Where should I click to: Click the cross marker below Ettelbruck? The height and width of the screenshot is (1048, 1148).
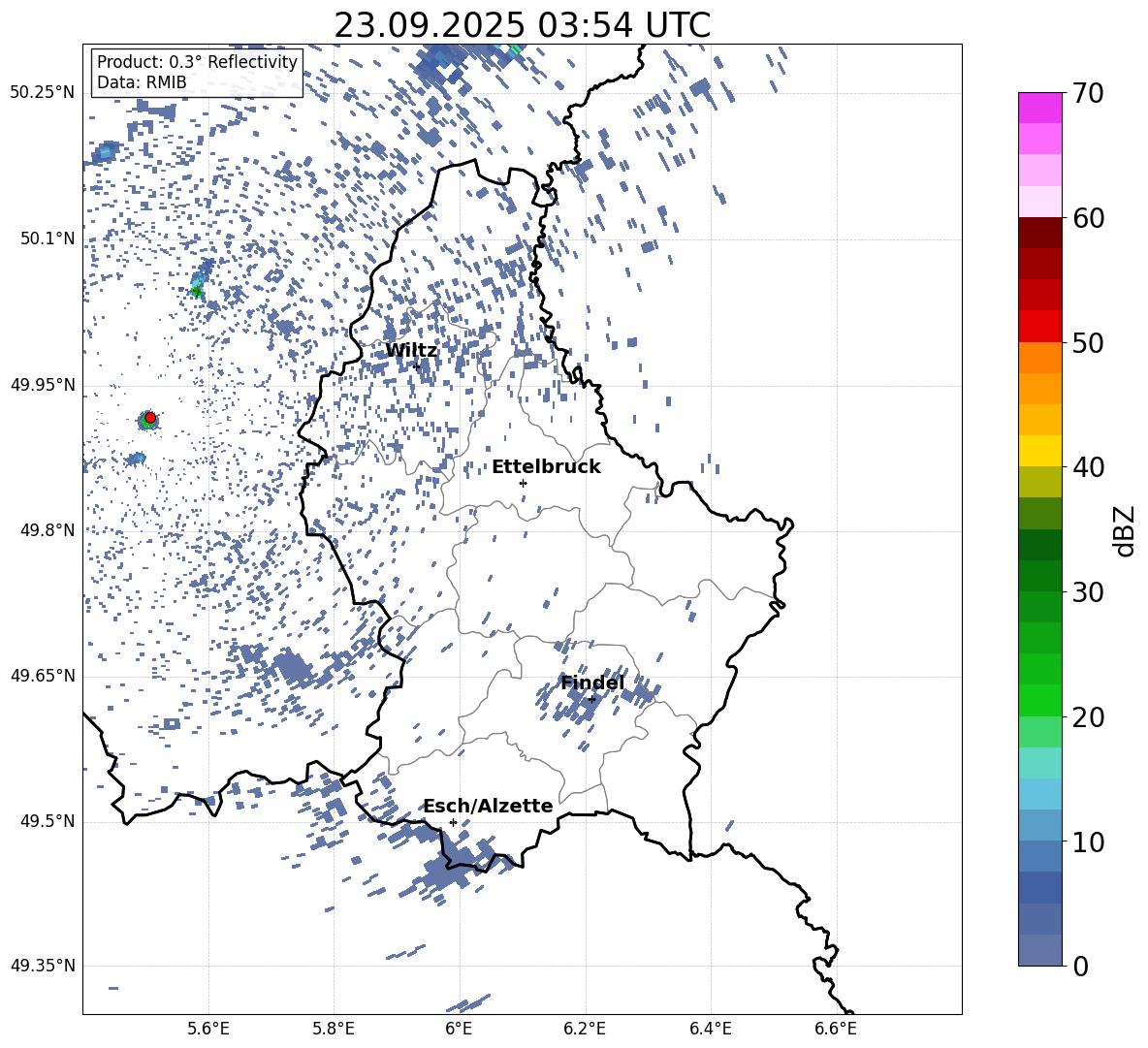pyautogui.click(x=523, y=483)
